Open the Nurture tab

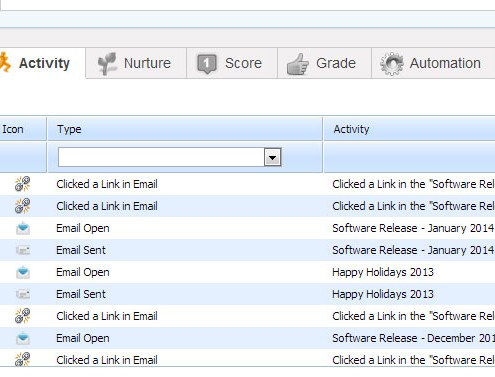136,63
